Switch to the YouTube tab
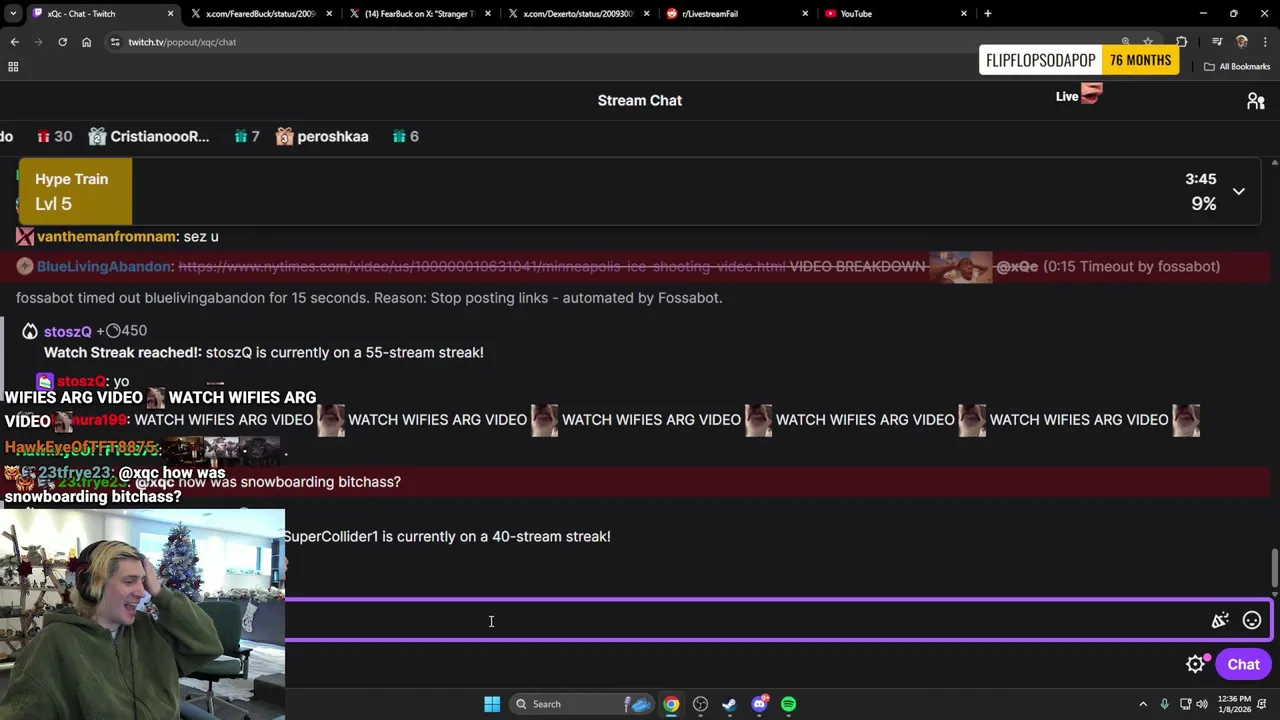This screenshot has width=1280, height=720. (896, 14)
